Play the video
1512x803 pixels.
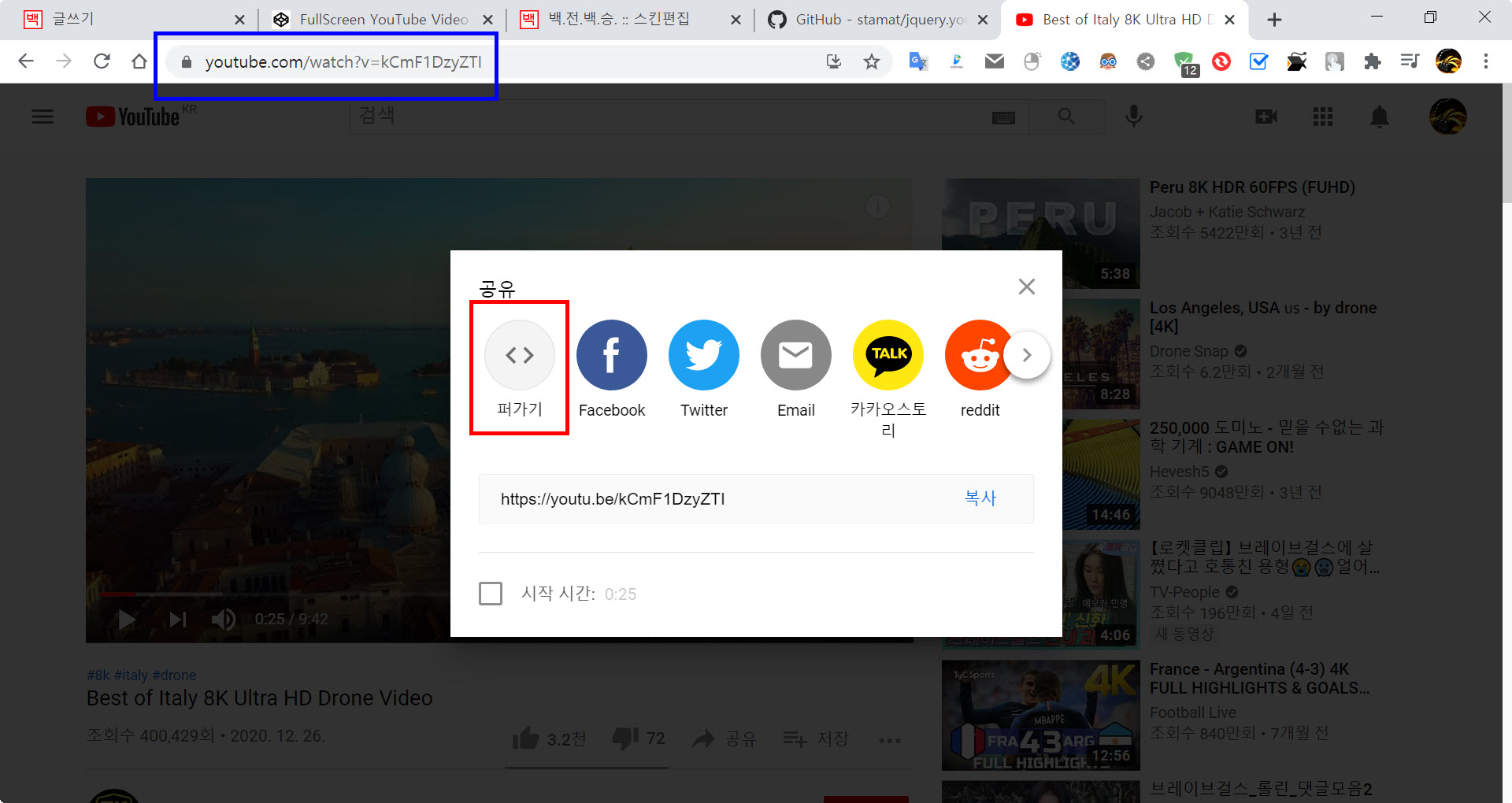click(126, 620)
